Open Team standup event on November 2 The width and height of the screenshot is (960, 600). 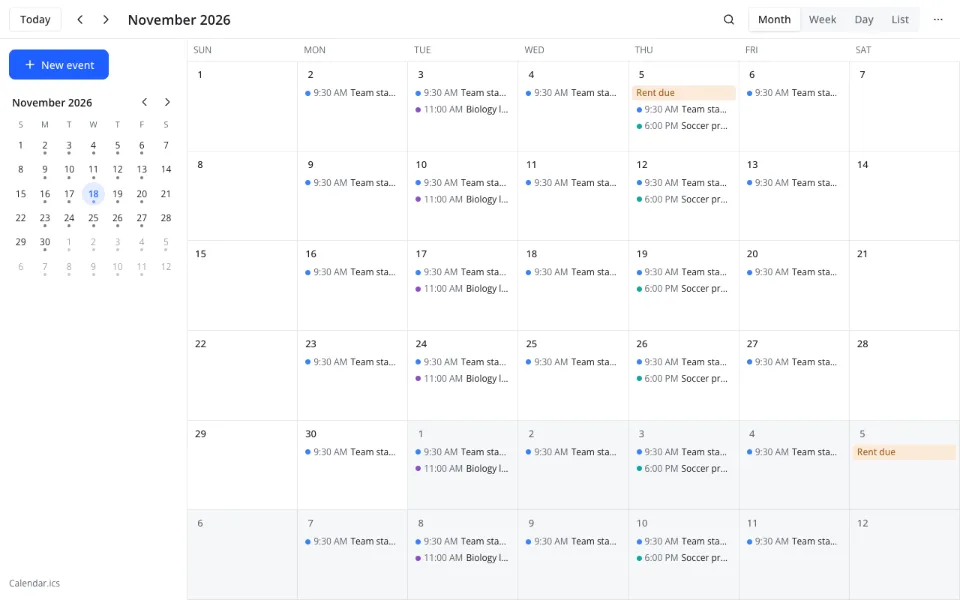(352, 93)
